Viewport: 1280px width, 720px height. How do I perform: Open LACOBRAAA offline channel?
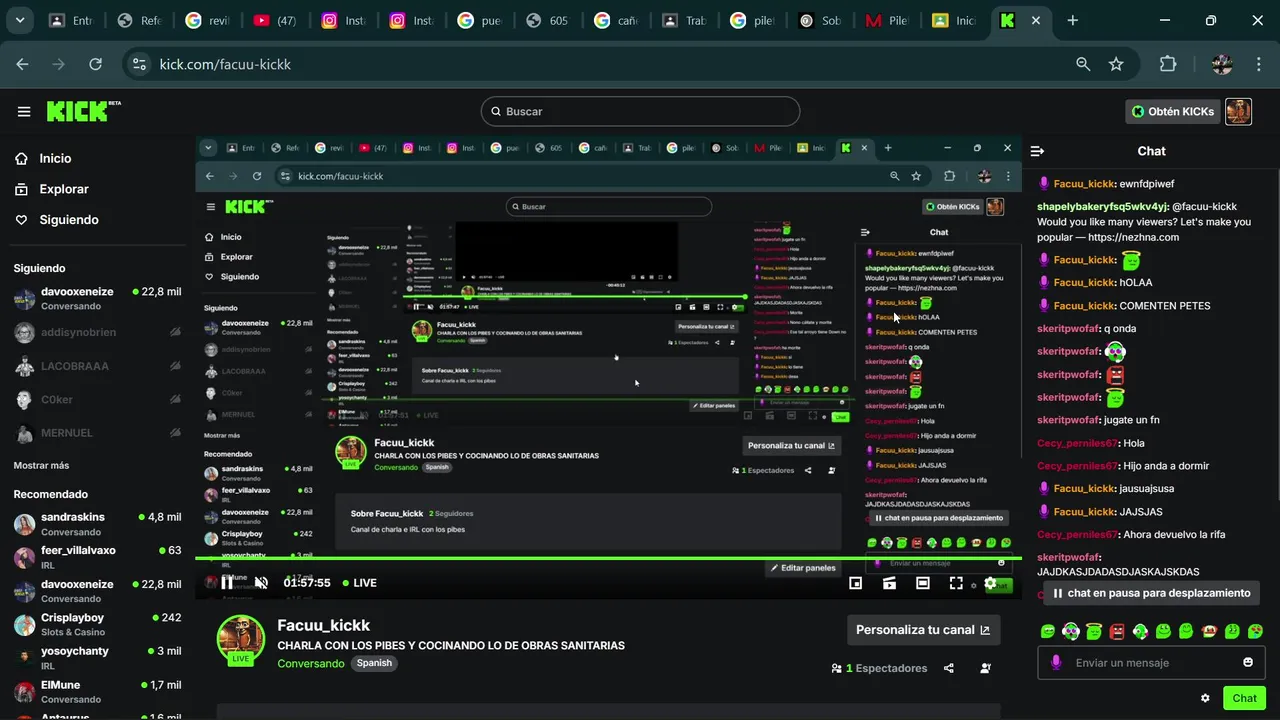[x=97, y=366]
